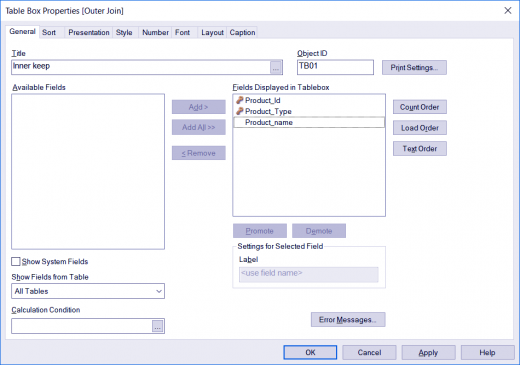Select the Number tab
The height and width of the screenshot is (365, 520).
(155, 32)
